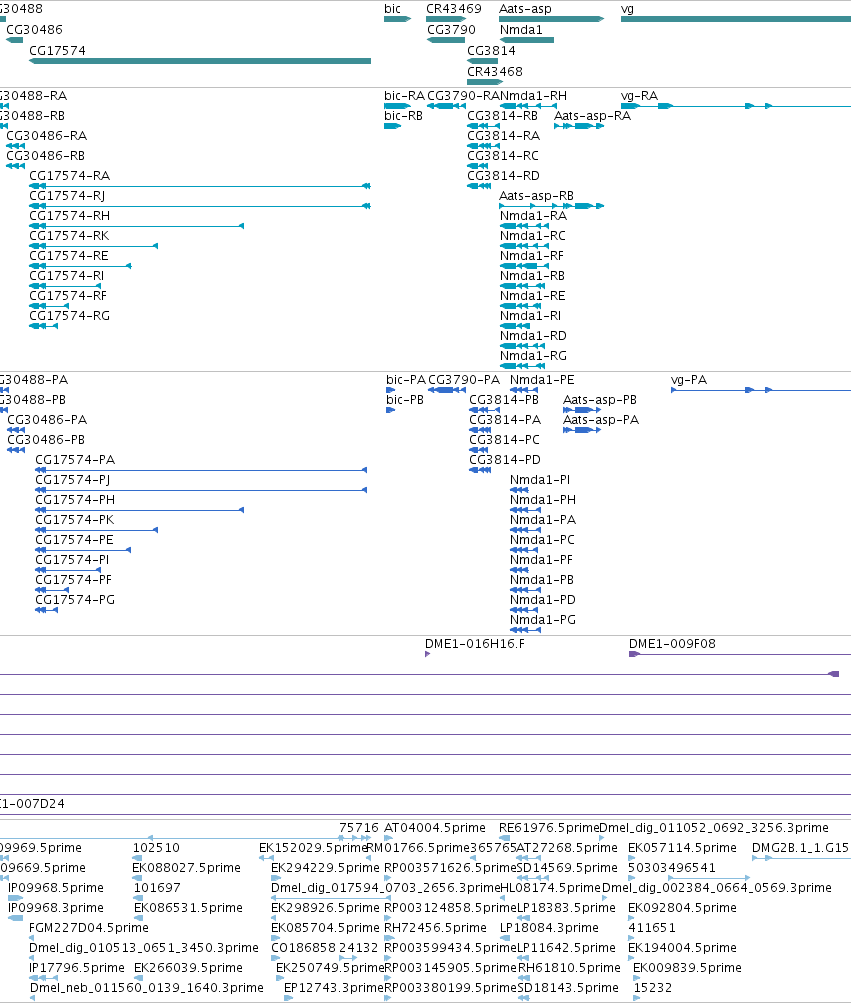Select the CG17574-PK protein label
This screenshot has height=1003, width=851.
75,519
